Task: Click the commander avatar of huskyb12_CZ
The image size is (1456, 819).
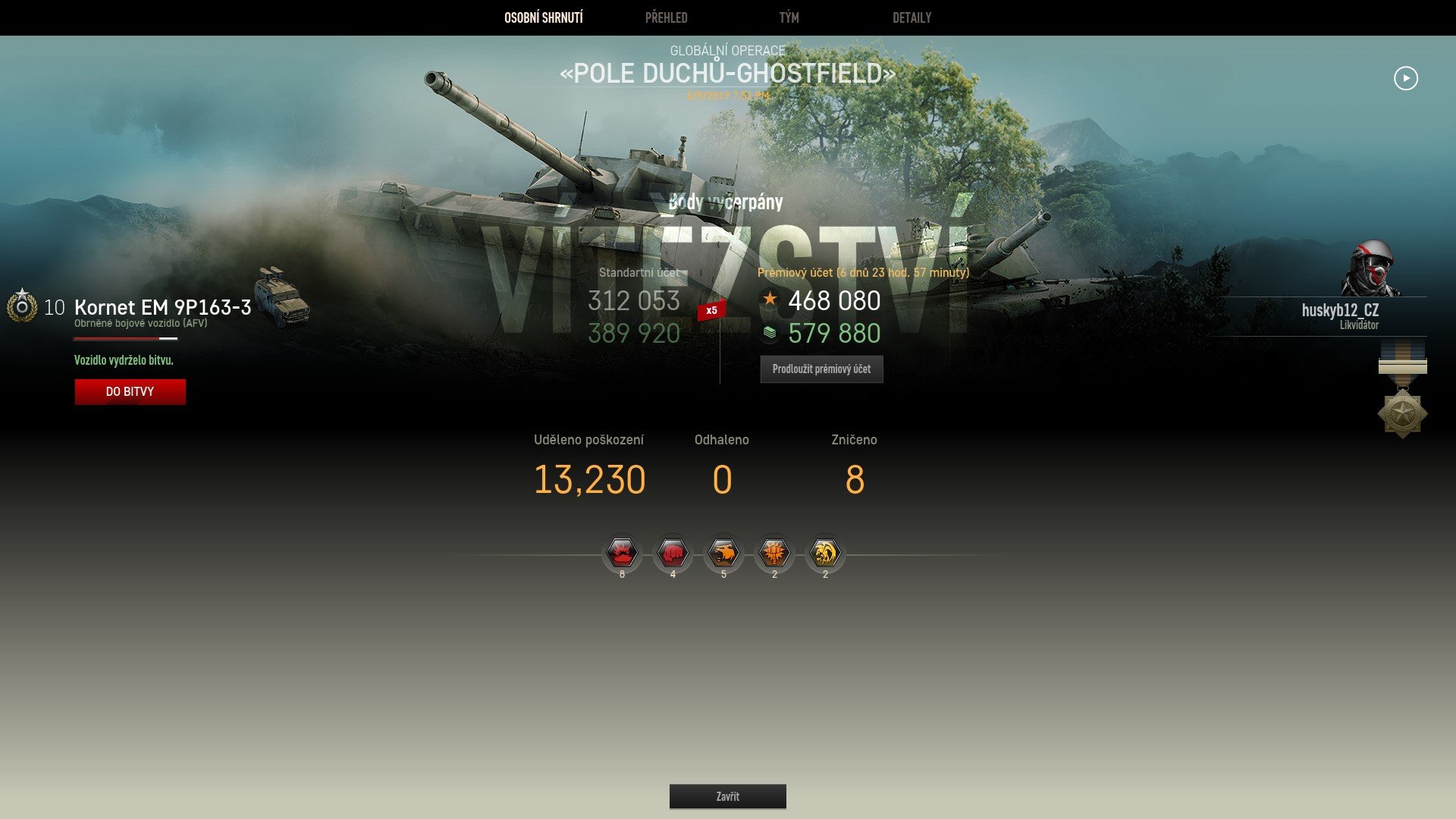Action: tap(1371, 268)
